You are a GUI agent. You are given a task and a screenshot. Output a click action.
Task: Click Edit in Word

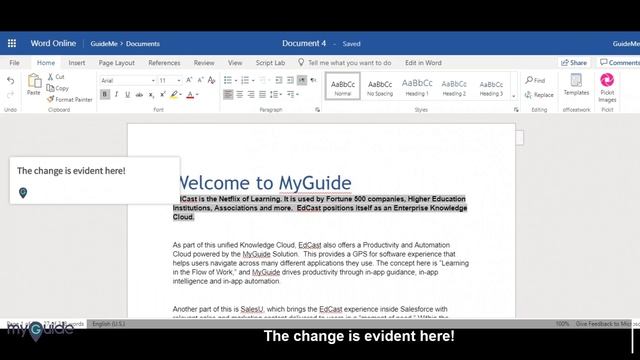pyautogui.click(x=423, y=63)
